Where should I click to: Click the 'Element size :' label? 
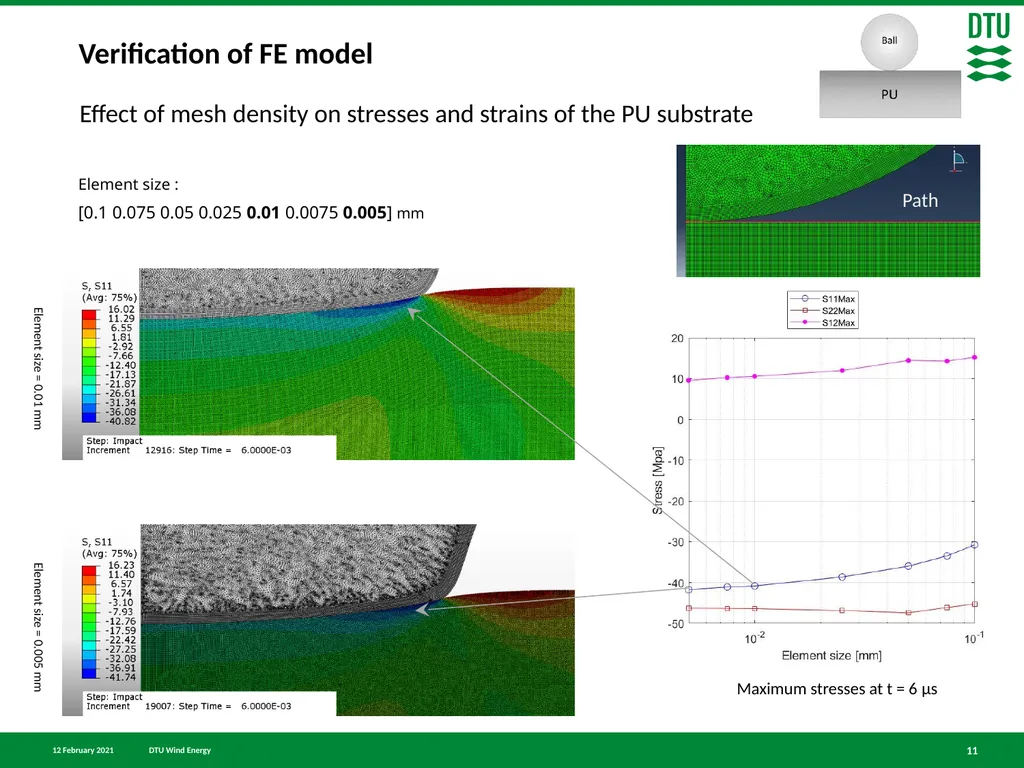129,185
